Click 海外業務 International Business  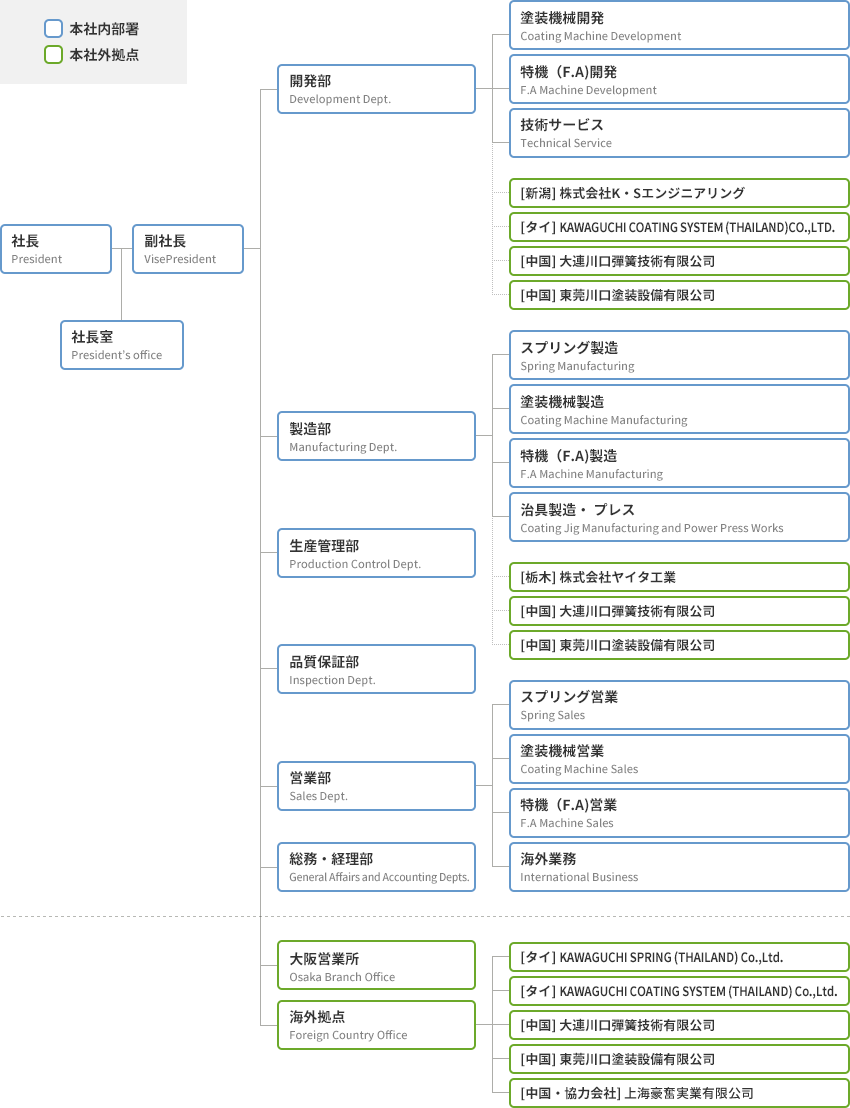click(679, 867)
